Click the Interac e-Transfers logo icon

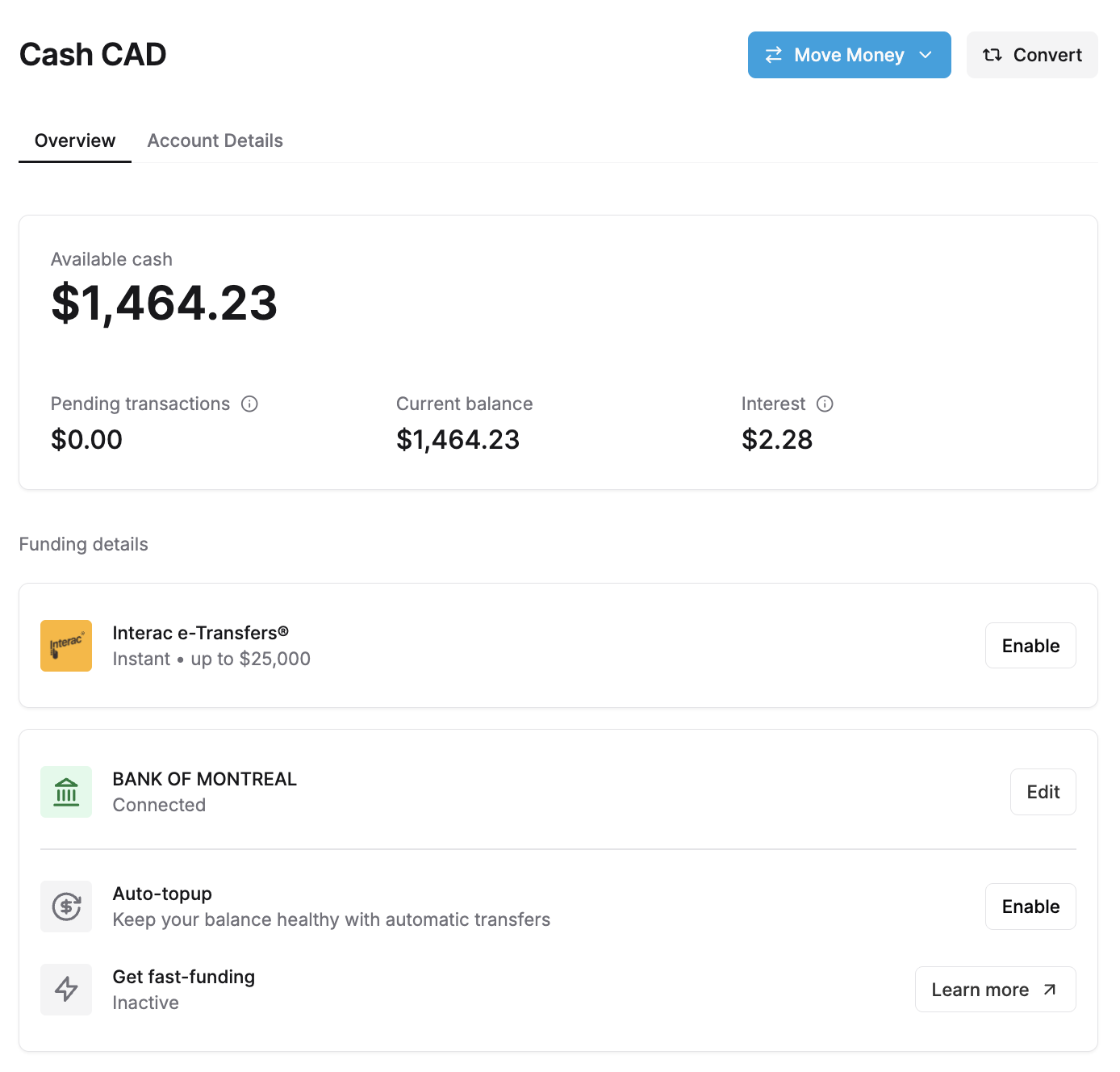(x=66, y=646)
